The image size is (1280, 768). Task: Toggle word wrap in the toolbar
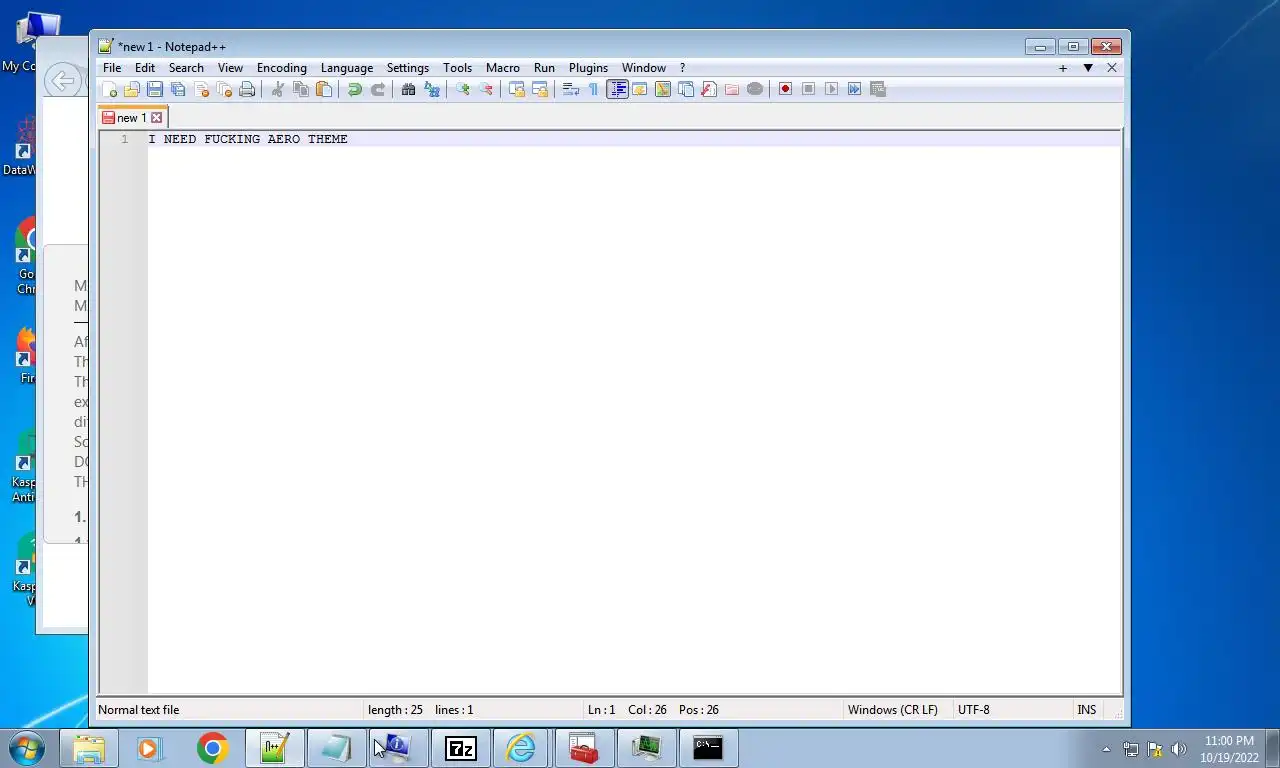coord(571,89)
